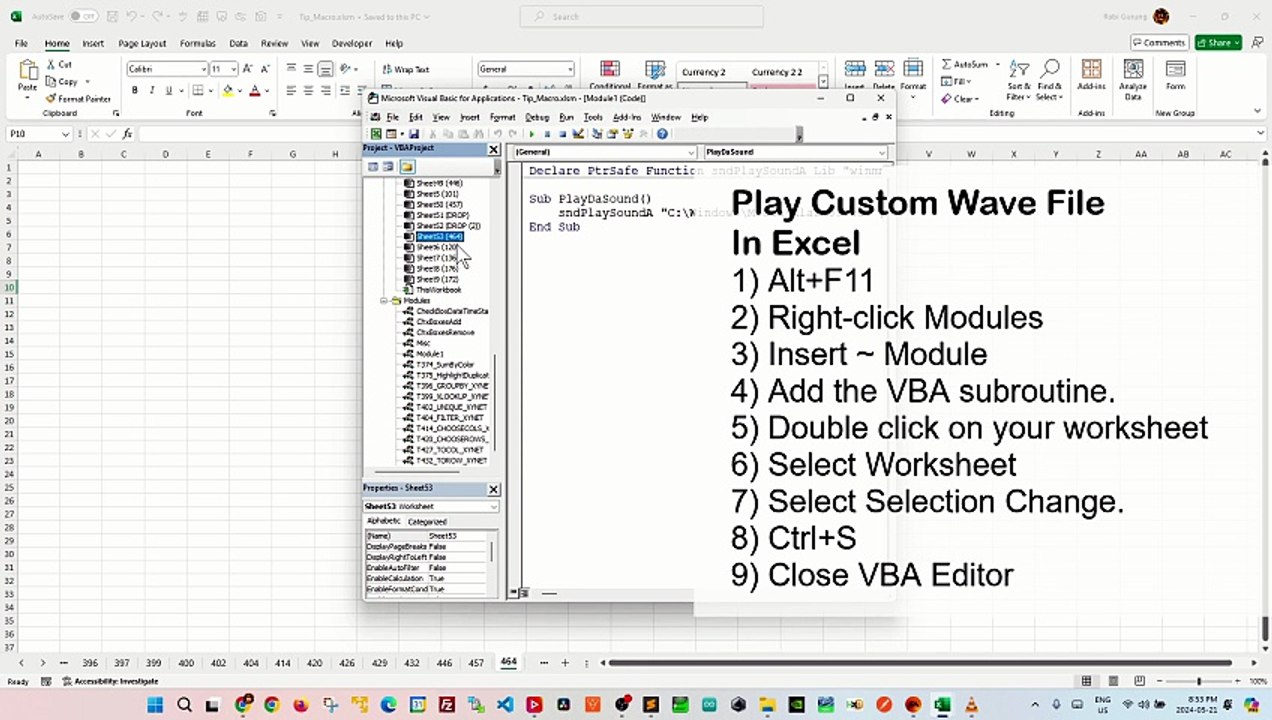
Task: Open the Name Box dropdown showing P10
Action: tap(65, 134)
